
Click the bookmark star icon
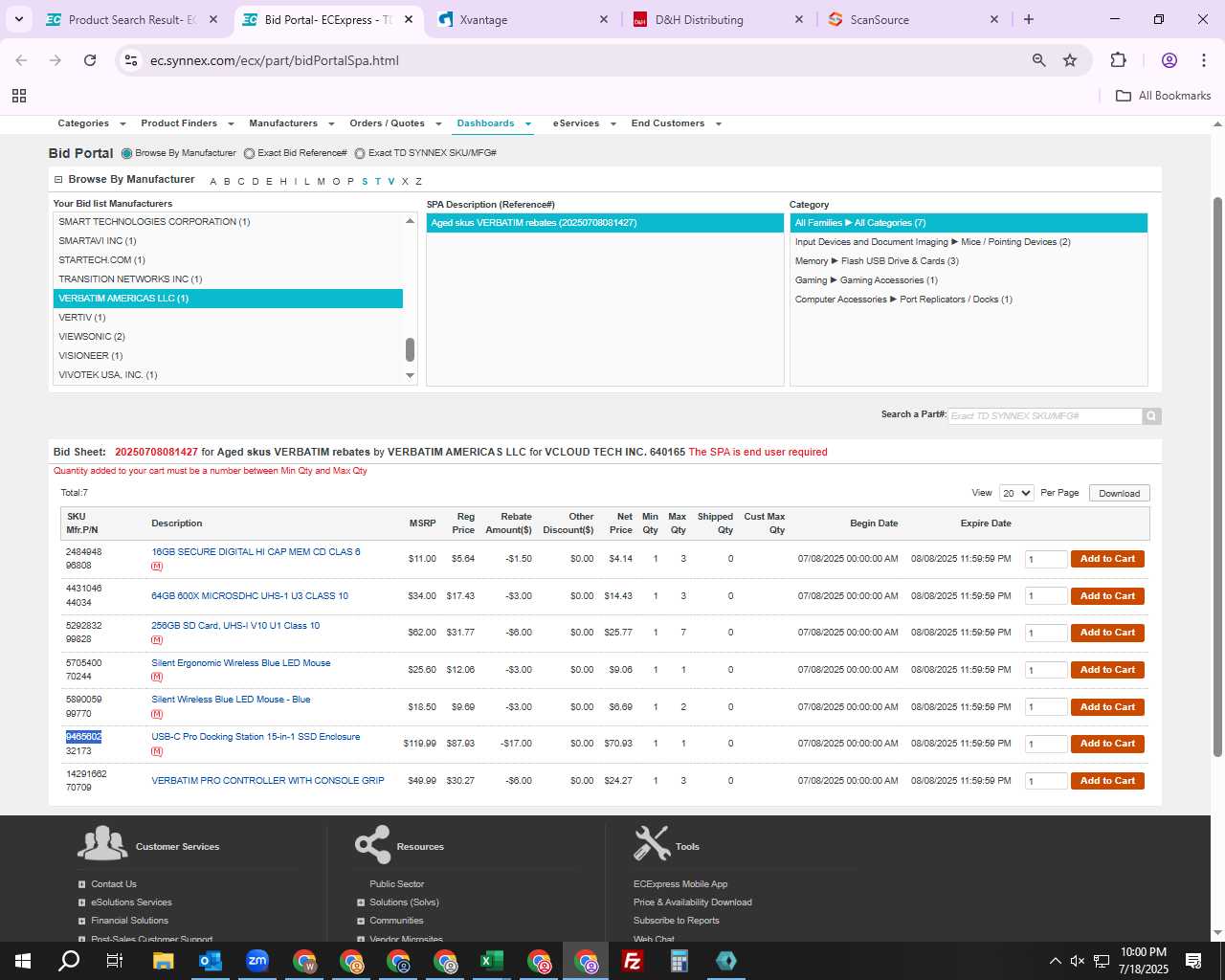click(x=1070, y=60)
